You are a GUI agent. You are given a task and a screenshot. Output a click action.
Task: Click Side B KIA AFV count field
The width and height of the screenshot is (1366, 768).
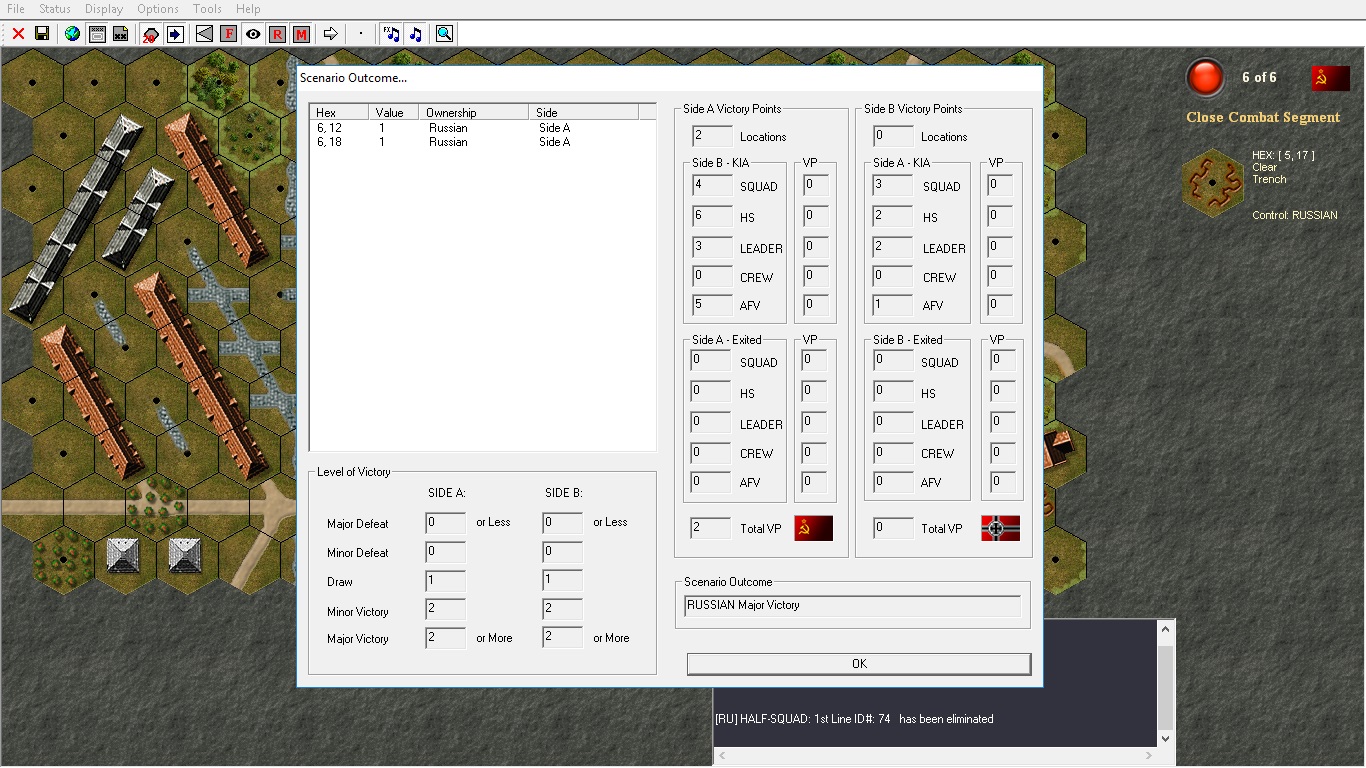tap(711, 305)
